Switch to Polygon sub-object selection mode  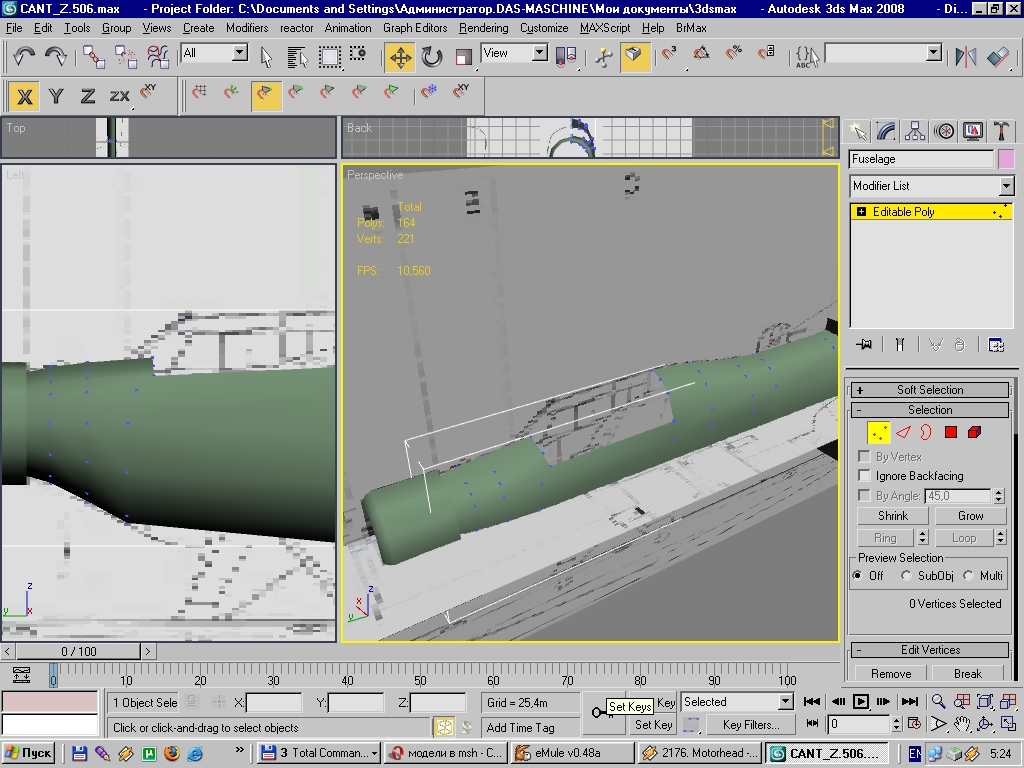pyautogui.click(x=951, y=432)
